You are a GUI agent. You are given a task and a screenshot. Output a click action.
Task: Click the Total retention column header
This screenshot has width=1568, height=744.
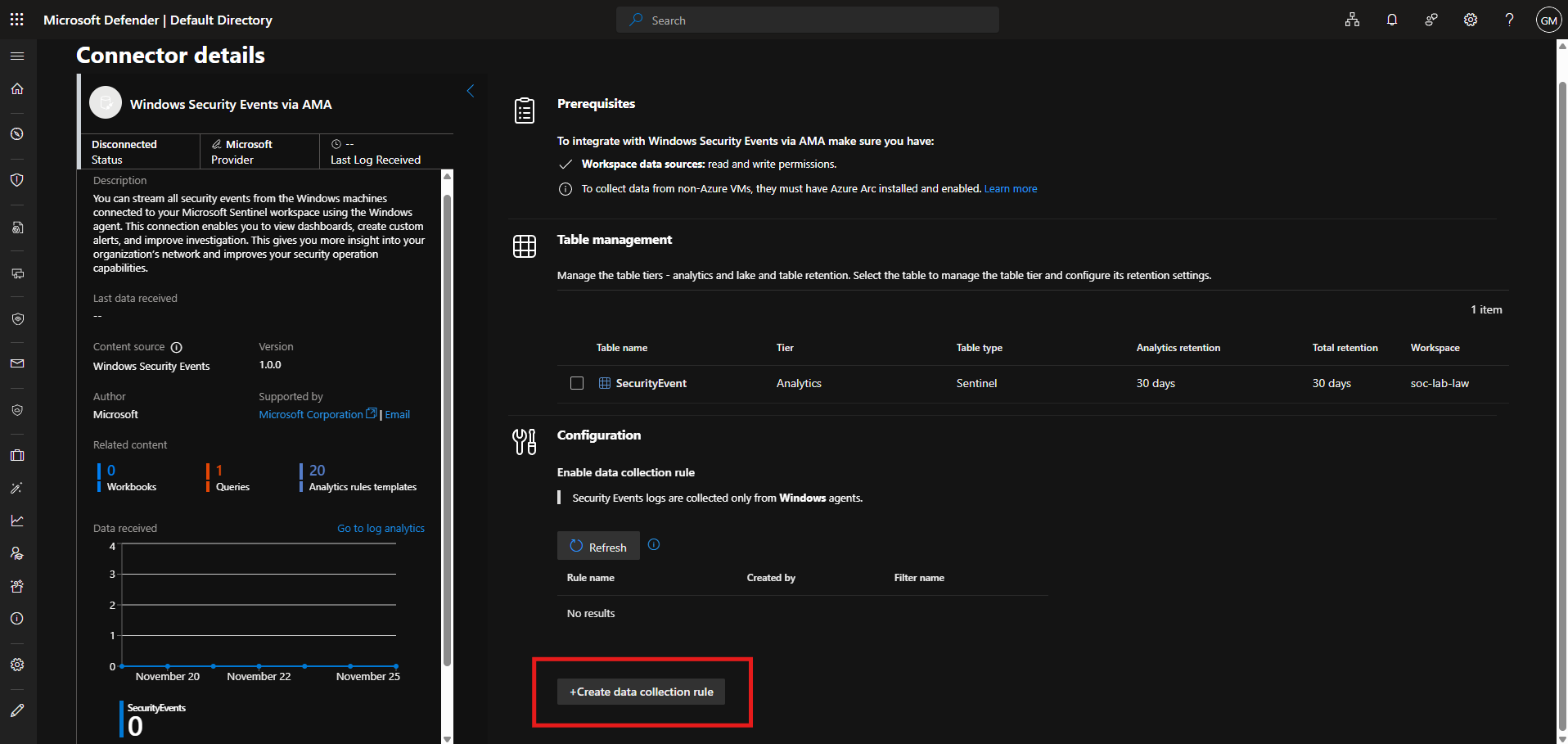pyautogui.click(x=1345, y=348)
